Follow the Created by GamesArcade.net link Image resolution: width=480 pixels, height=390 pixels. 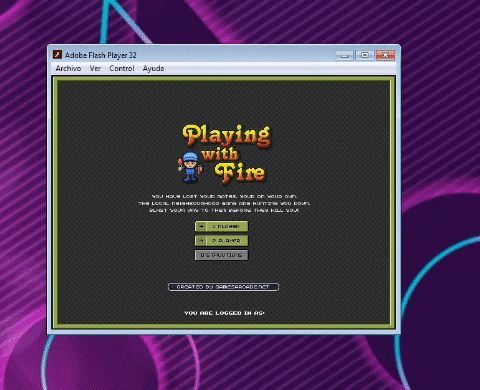click(x=223, y=287)
